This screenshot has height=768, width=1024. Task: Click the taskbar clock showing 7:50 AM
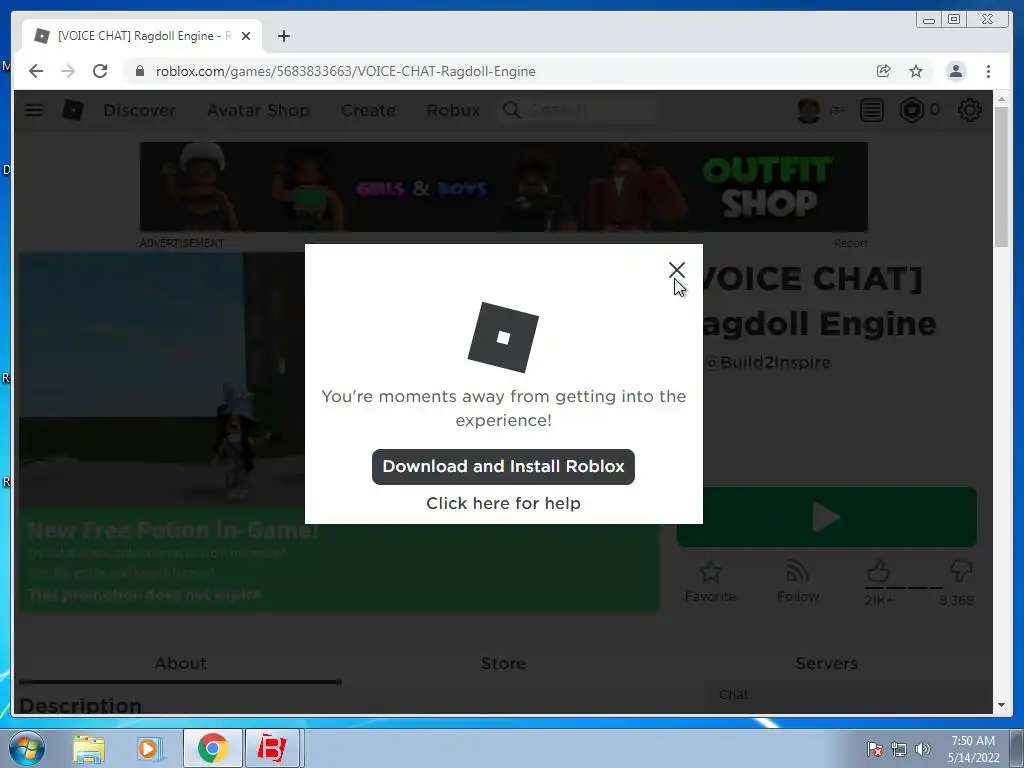tap(973, 749)
